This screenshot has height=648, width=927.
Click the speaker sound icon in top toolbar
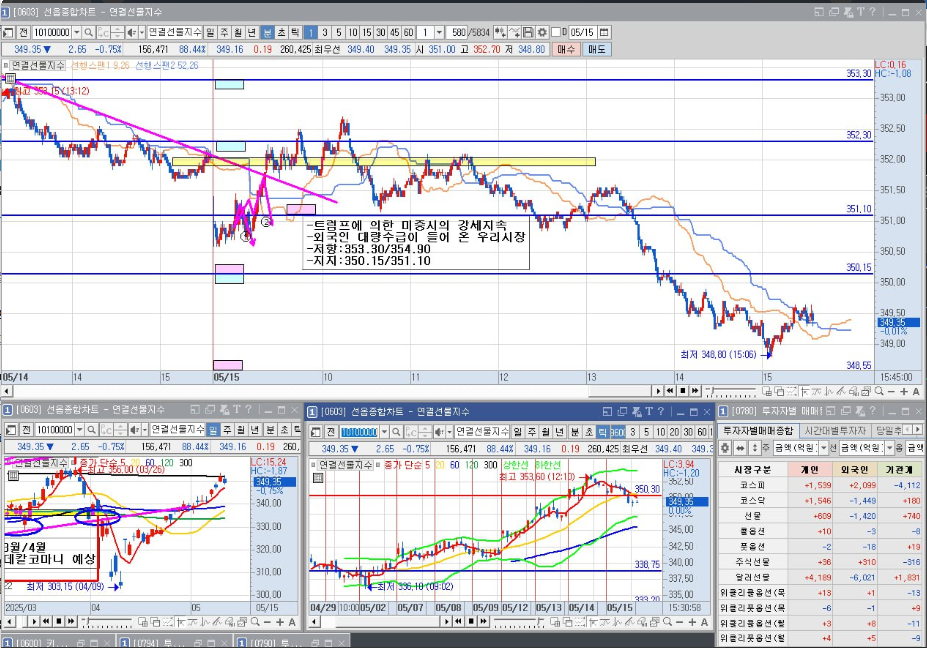click(x=131, y=33)
